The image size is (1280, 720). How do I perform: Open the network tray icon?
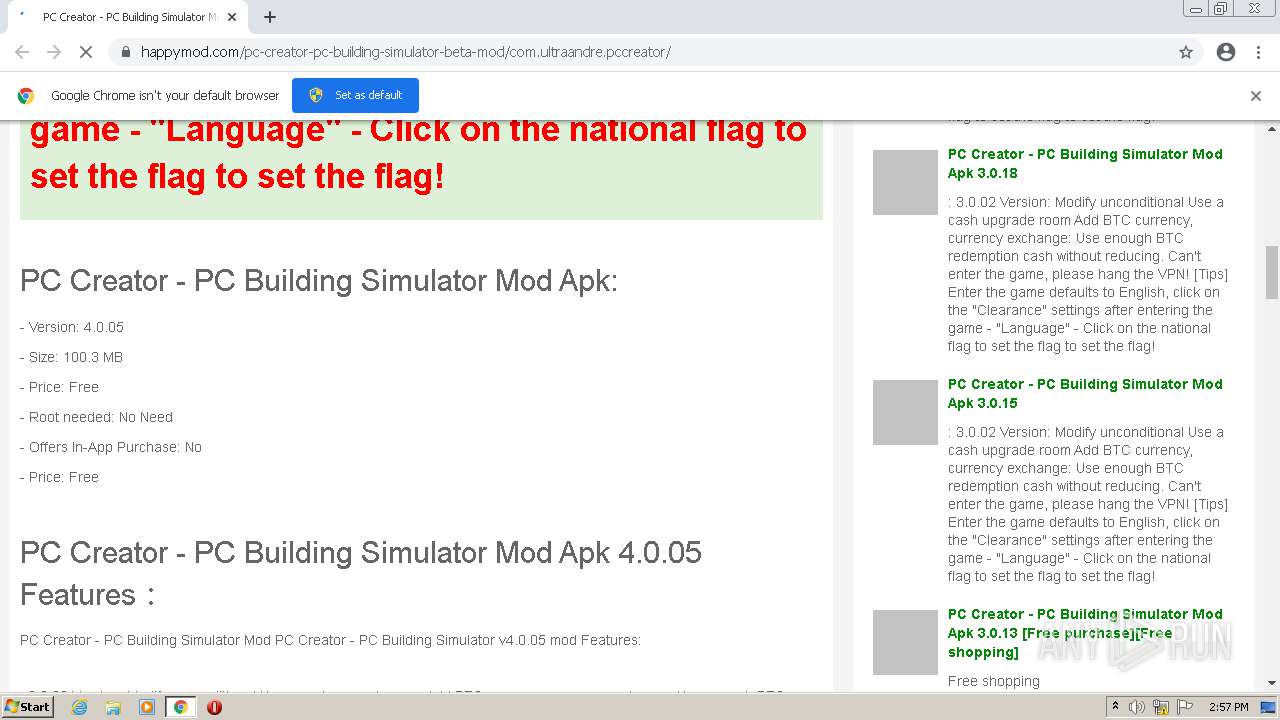(x=1160, y=707)
